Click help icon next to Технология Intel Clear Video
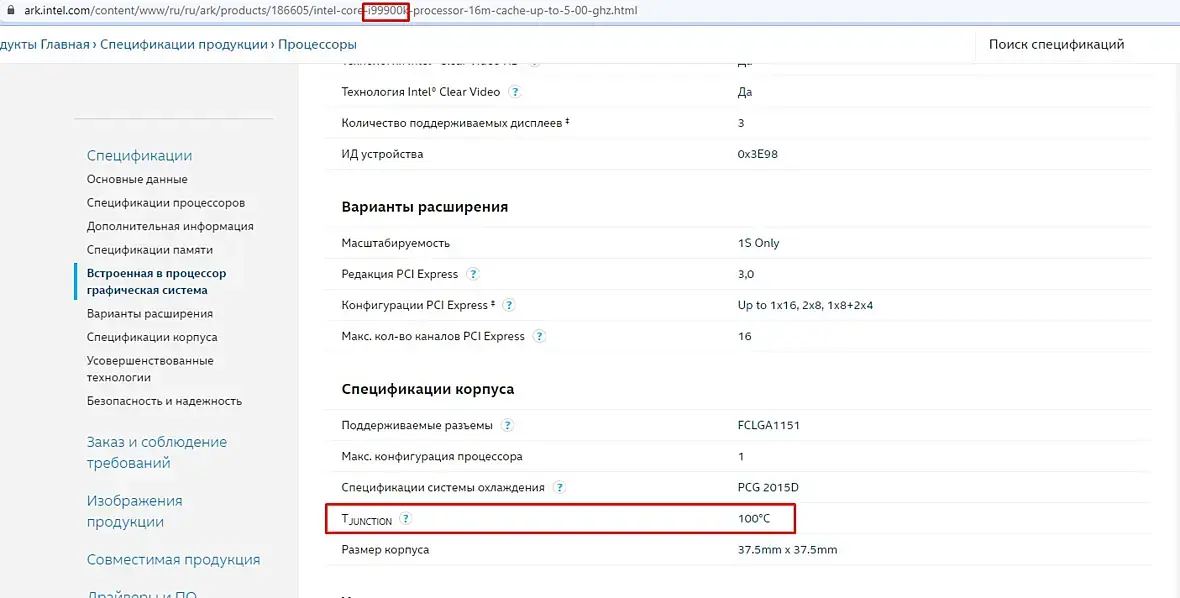1180x598 pixels. point(515,92)
